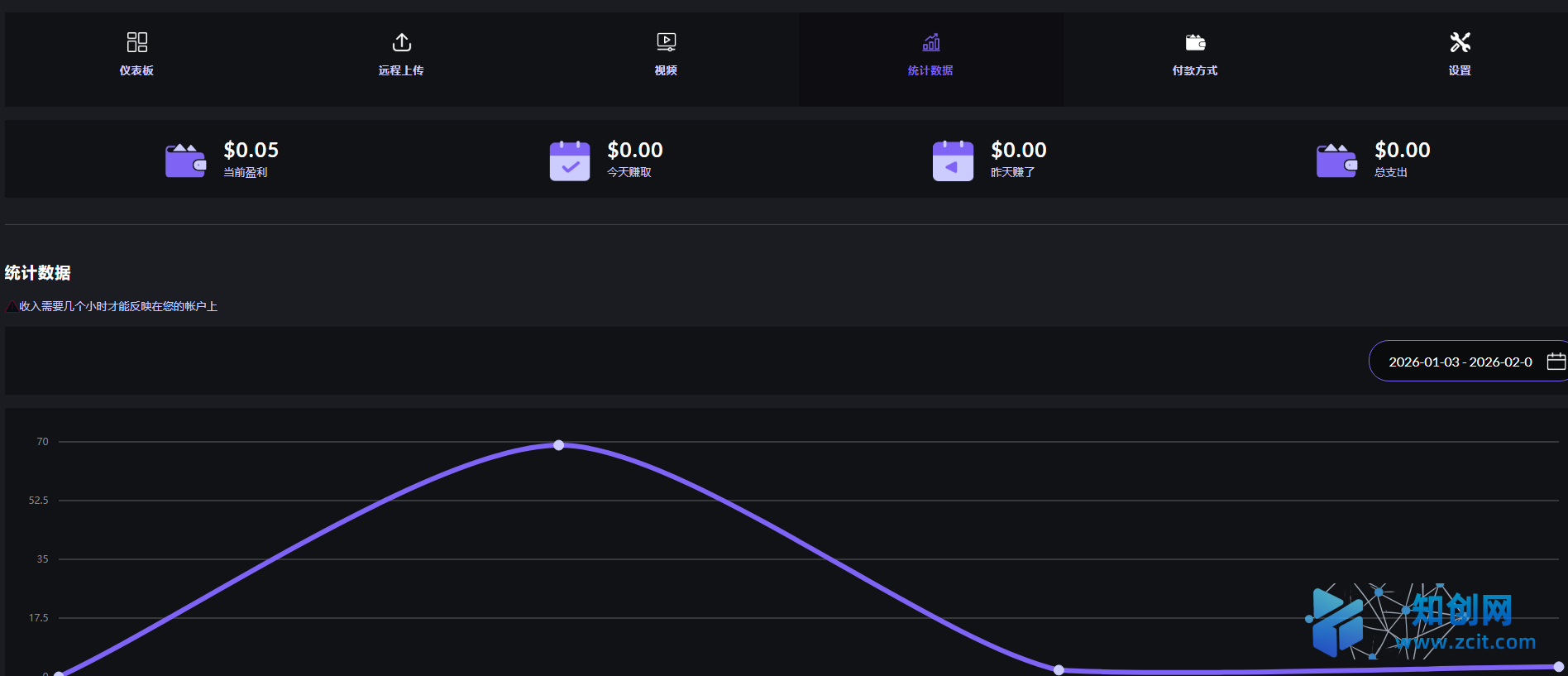The height and width of the screenshot is (676, 1568).
Task: Click the 总支出 $0.00 amount
Action: (x=1402, y=150)
